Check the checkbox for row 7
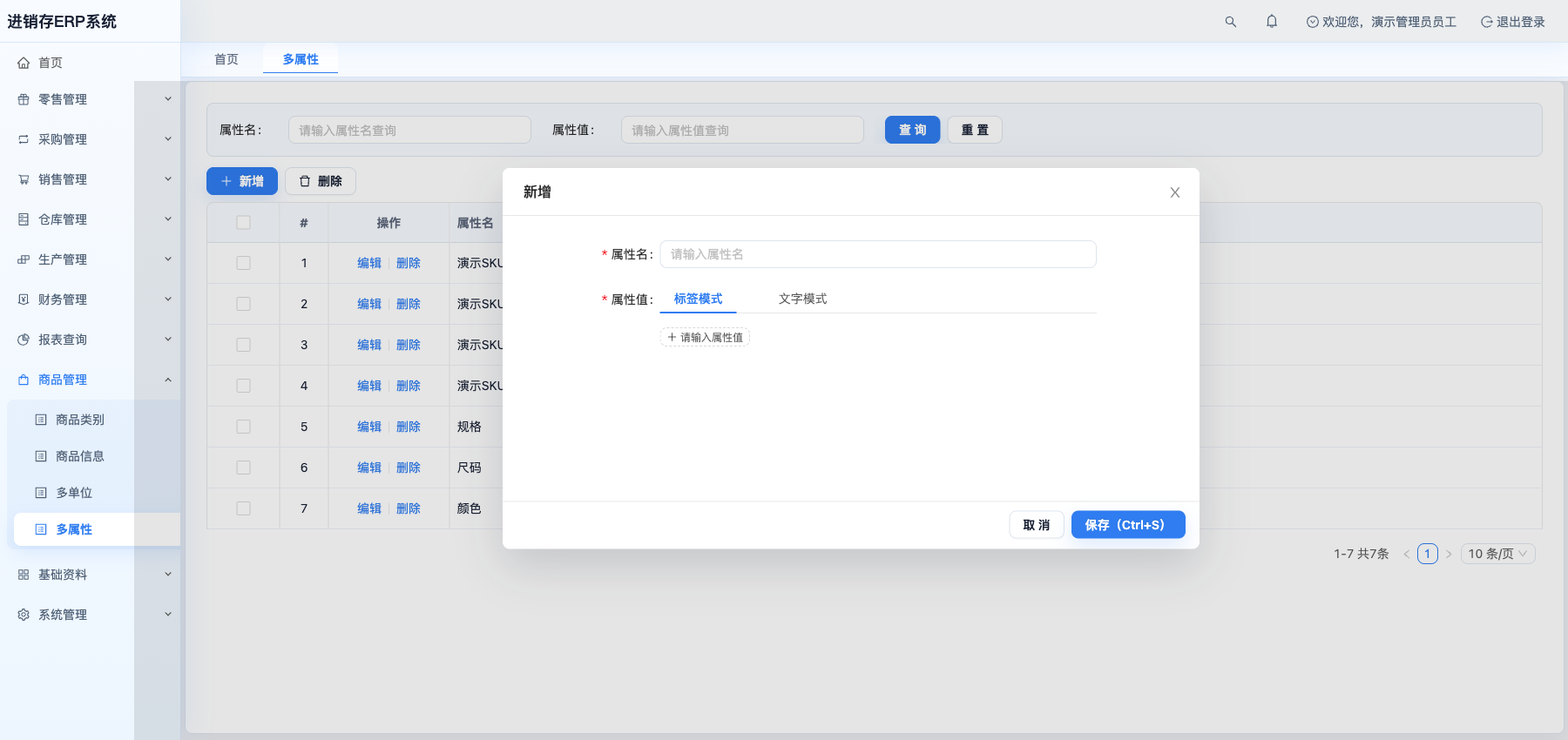The width and height of the screenshot is (1568, 740). pos(243,508)
